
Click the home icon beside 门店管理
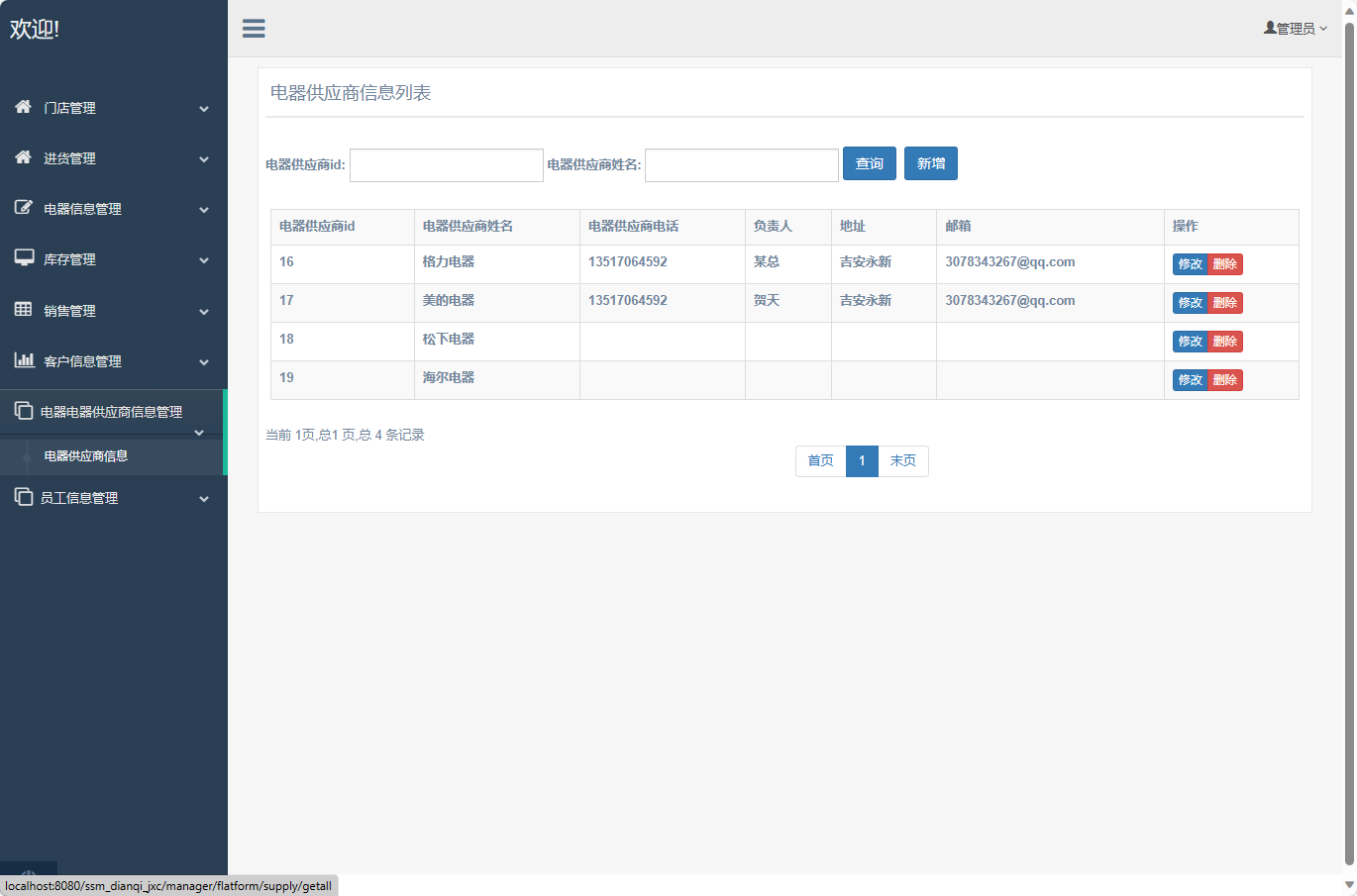point(24,107)
